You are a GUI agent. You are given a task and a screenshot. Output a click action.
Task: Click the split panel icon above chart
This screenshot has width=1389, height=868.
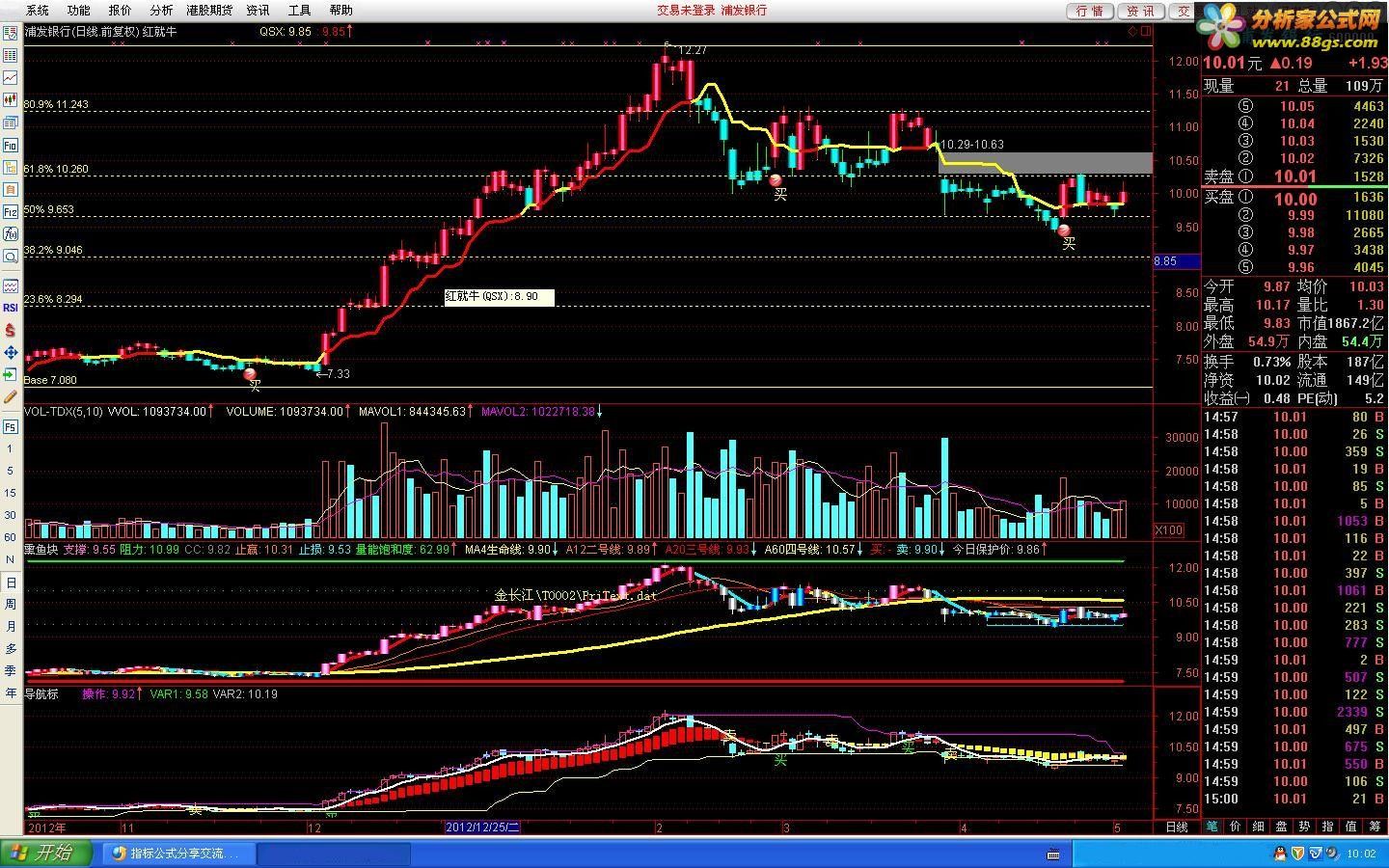point(1144,31)
